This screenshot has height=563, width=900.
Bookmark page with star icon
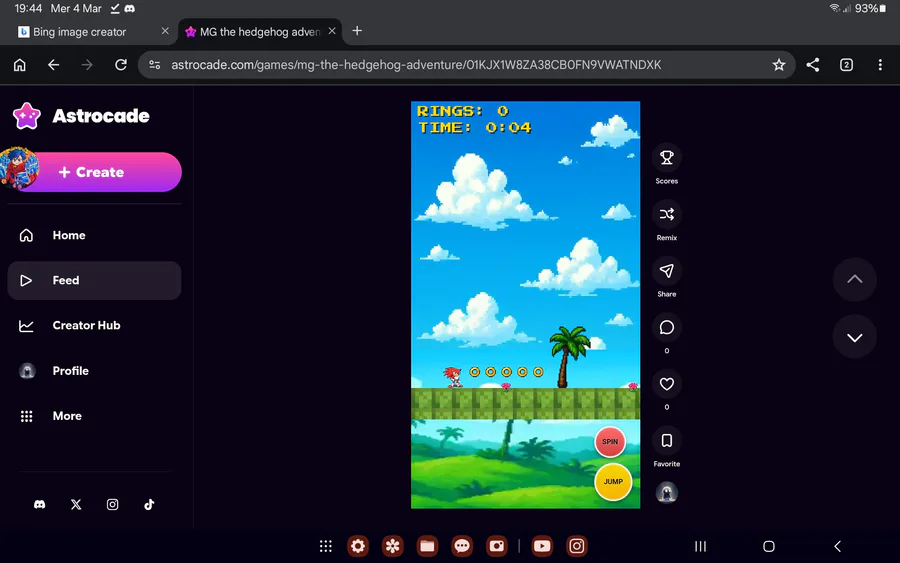point(778,65)
